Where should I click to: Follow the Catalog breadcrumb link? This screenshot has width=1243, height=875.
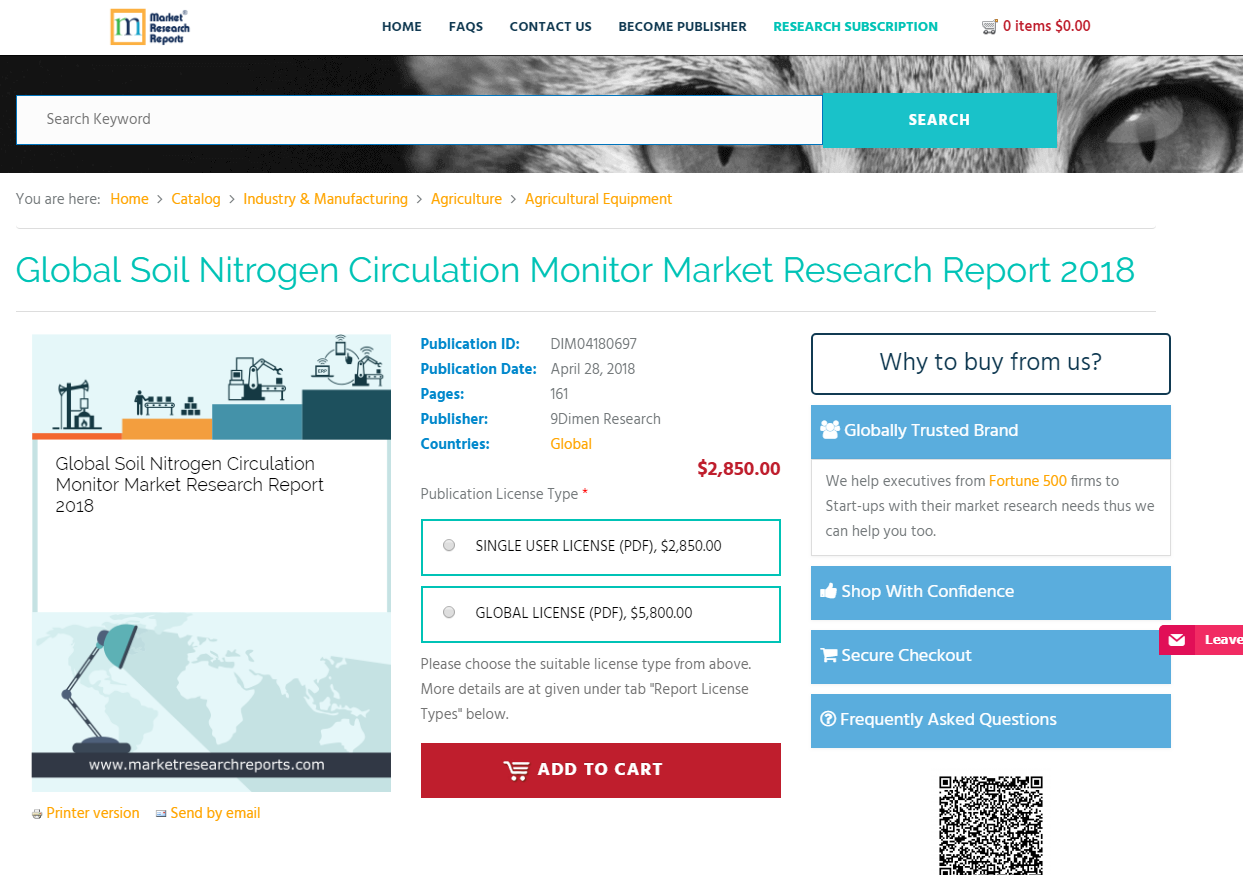(196, 199)
